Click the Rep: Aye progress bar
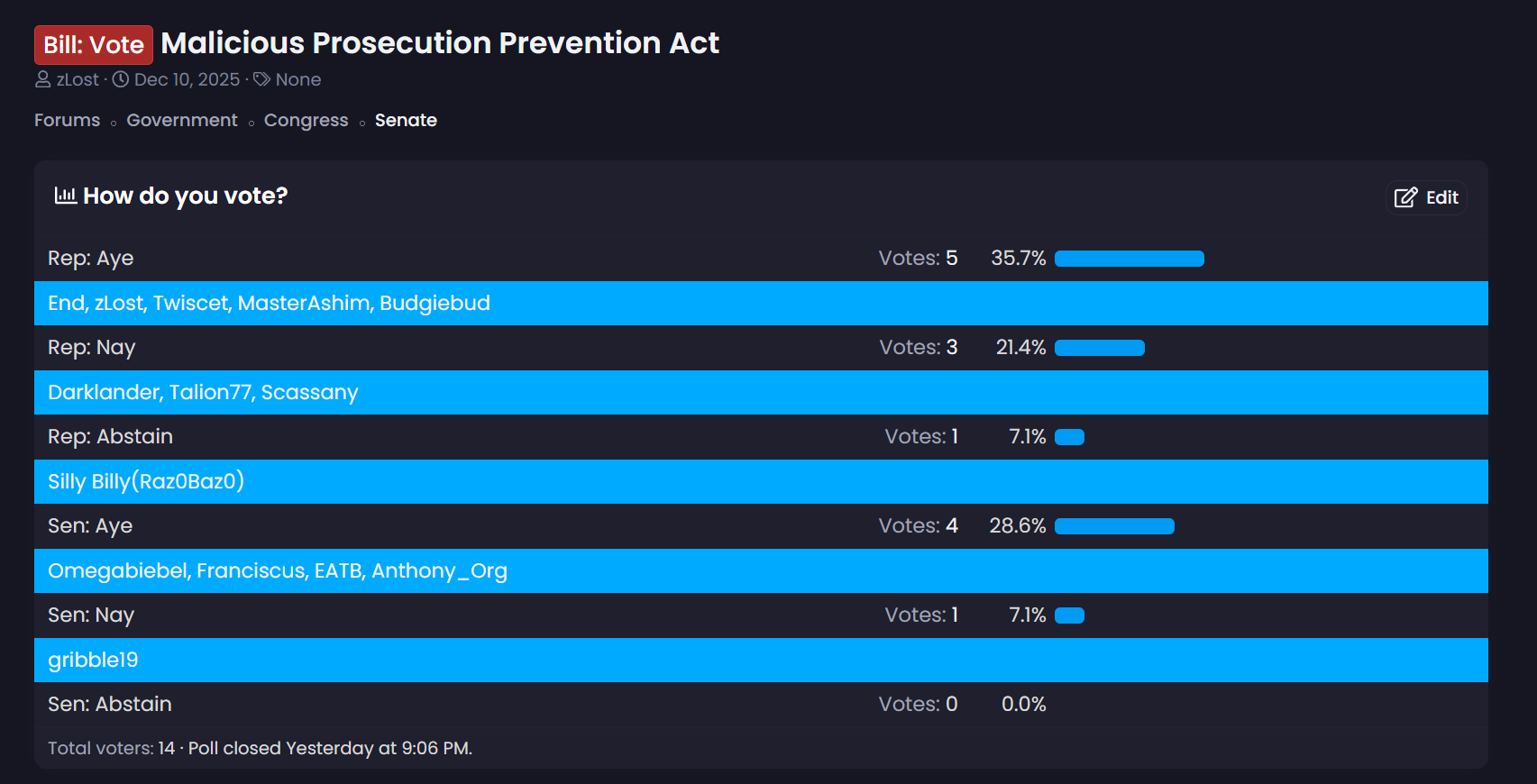This screenshot has height=784, width=1537. (x=1129, y=259)
